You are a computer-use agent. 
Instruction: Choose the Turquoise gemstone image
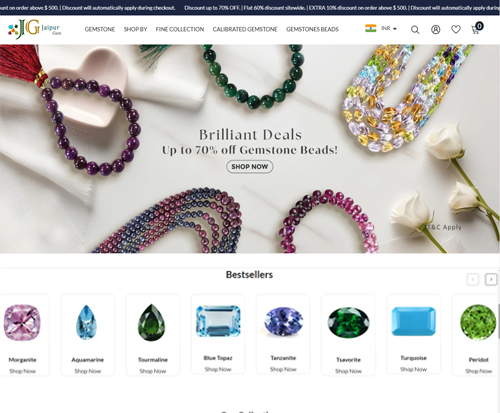(414, 321)
